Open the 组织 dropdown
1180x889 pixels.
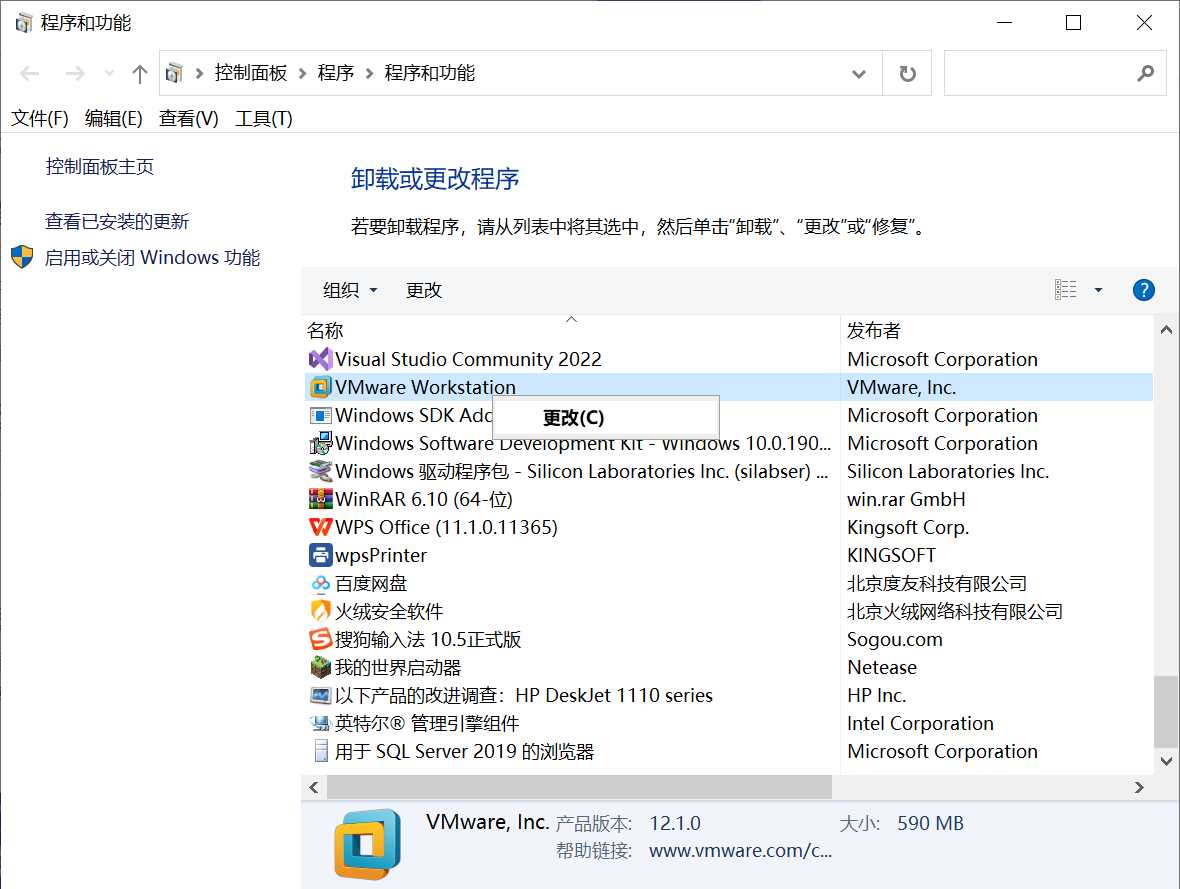(x=350, y=290)
